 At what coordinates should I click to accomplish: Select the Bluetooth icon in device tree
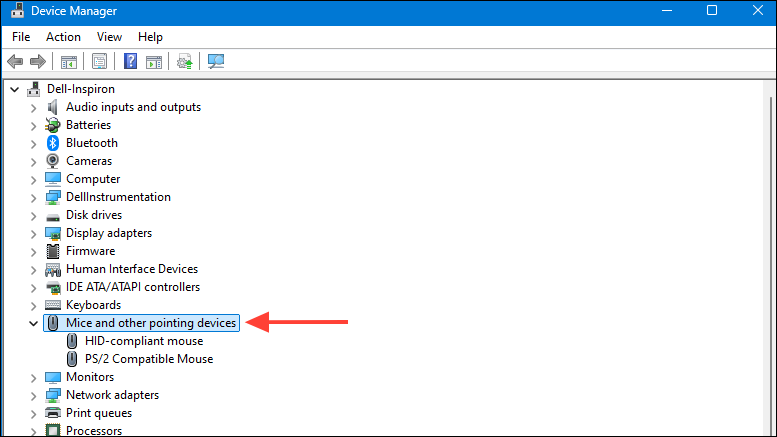53,143
